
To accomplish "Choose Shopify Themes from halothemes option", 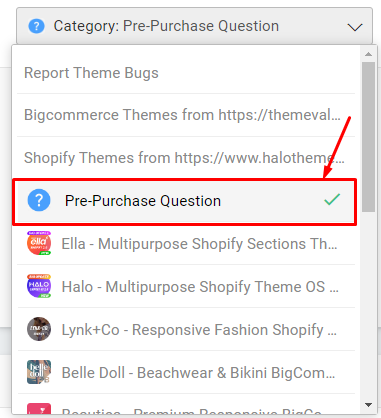I will 186,158.
